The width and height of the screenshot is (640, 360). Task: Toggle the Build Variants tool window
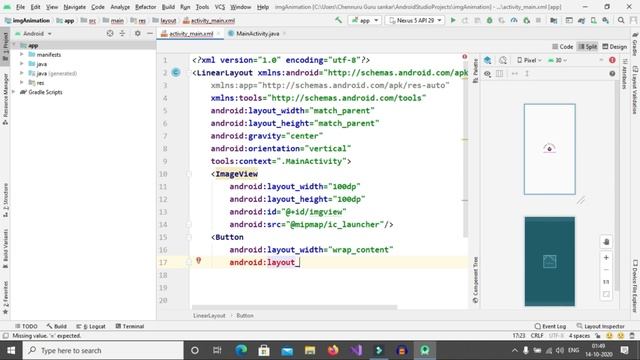coord(5,249)
